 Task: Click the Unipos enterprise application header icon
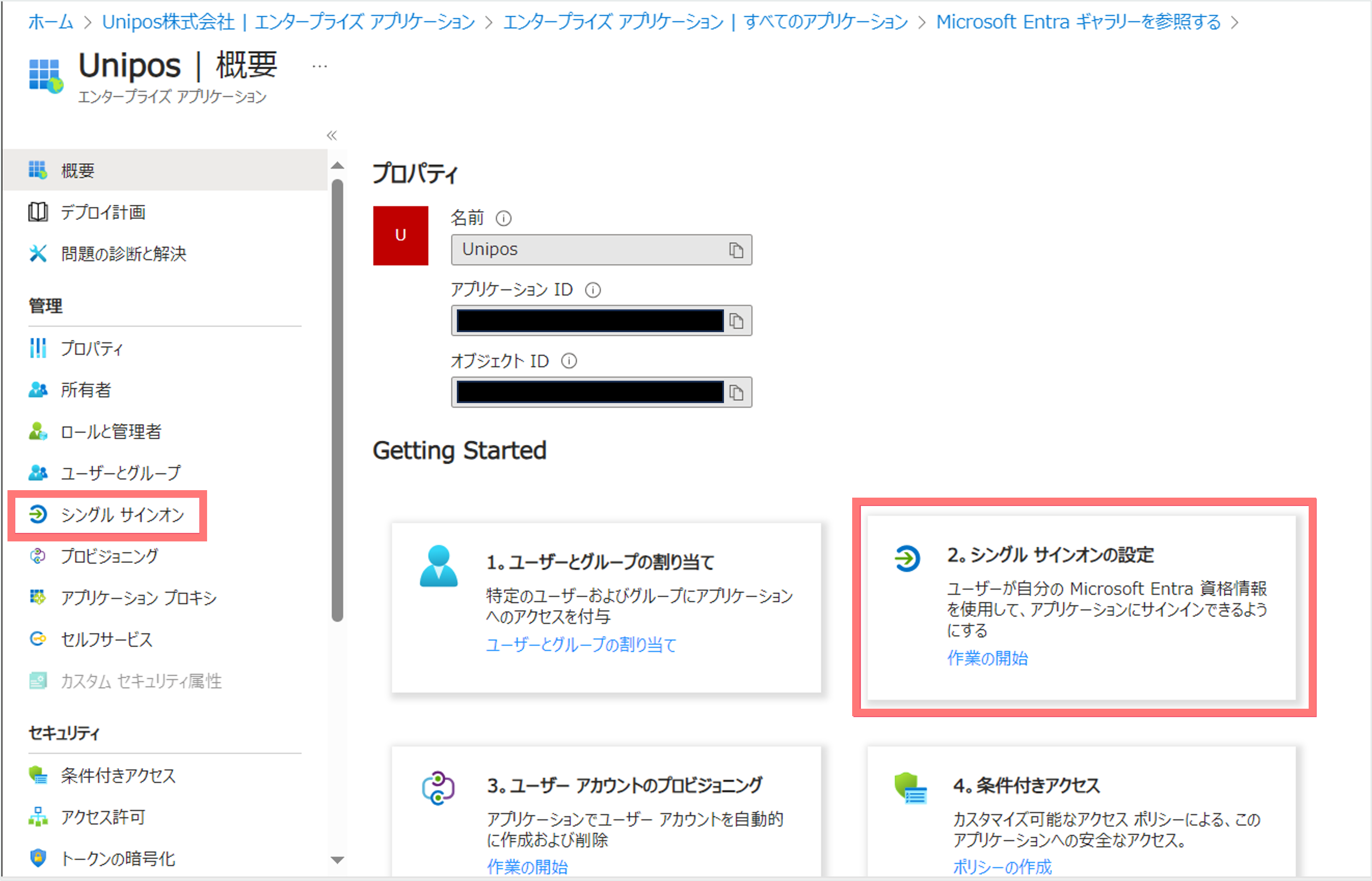tap(46, 76)
